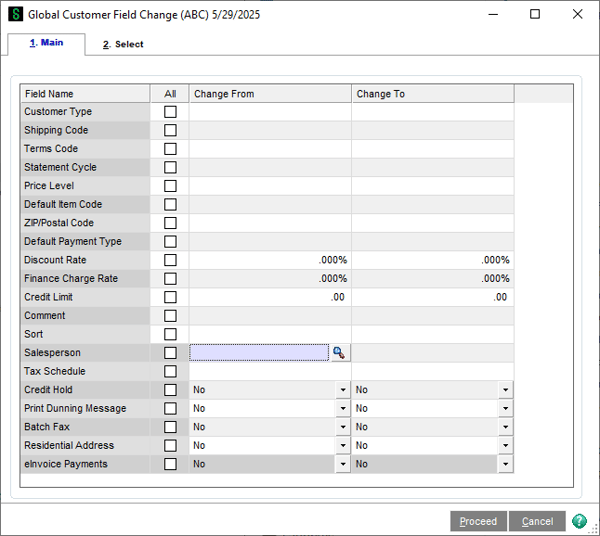Screen dimensions: 600x536
Task: Go to the Main tab
Action: click(45, 43)
